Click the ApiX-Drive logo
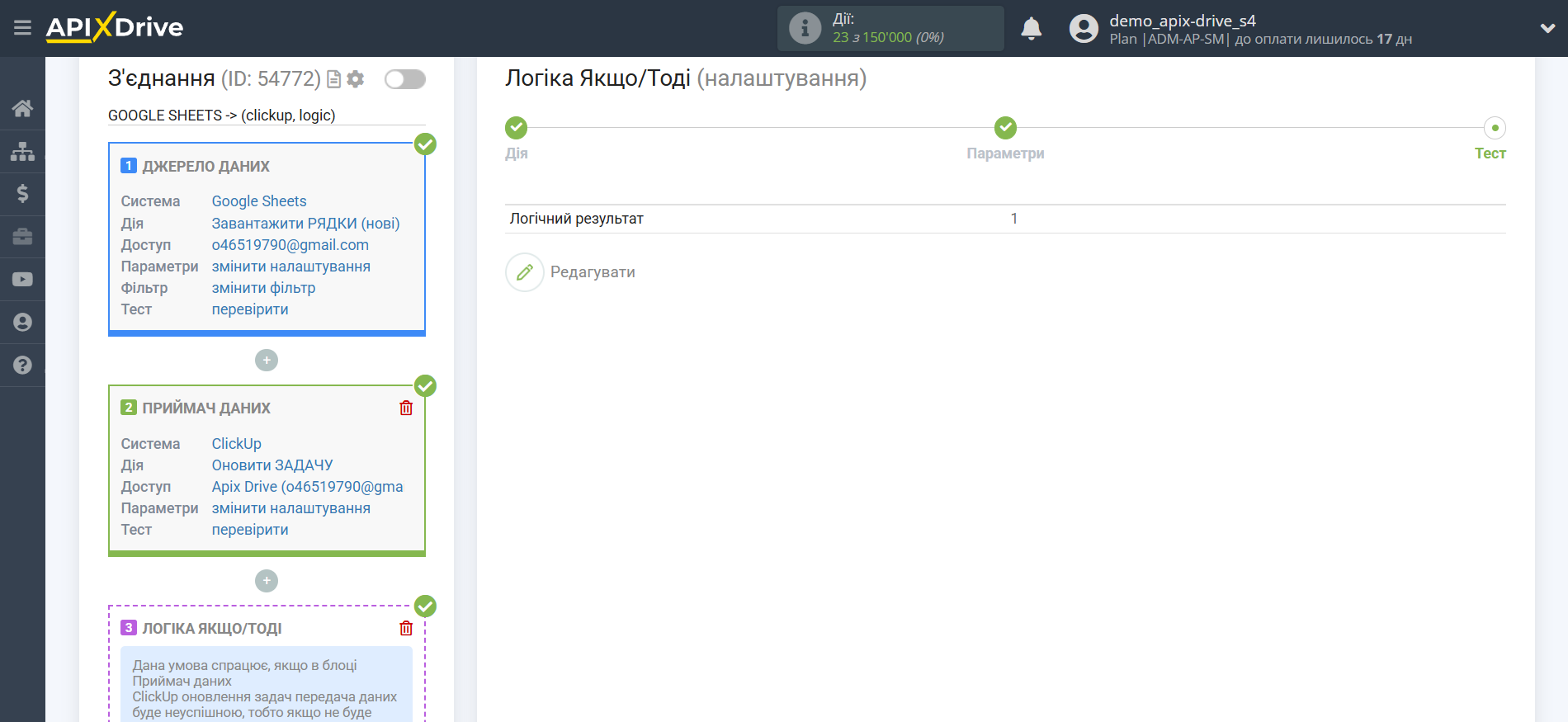Screen dimensions: 1568x722 coord(115,27)
